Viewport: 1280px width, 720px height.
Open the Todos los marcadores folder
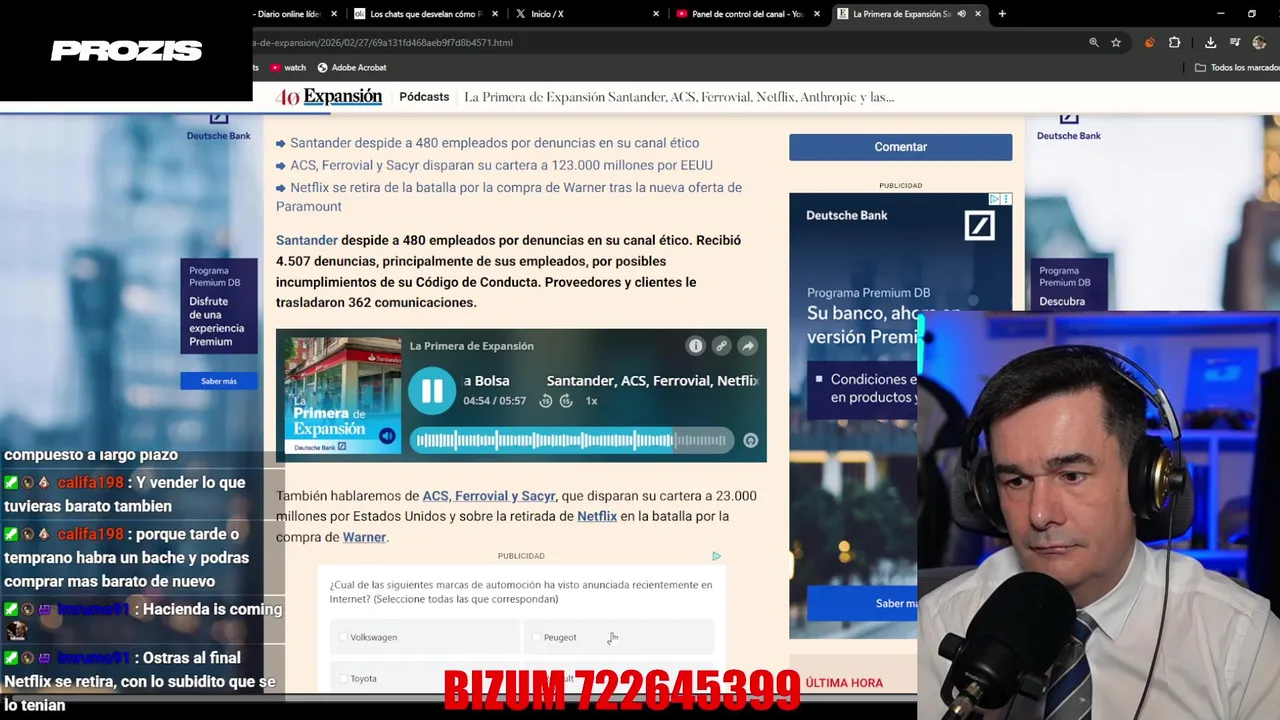tap(1237, 68)
